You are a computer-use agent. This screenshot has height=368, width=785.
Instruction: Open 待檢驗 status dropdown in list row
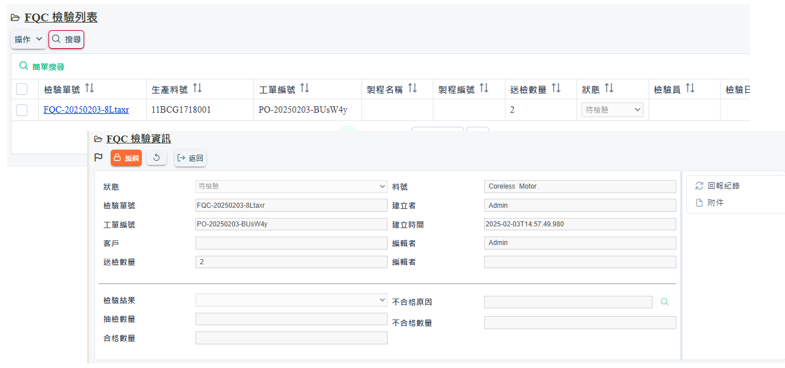pos(612,110)
